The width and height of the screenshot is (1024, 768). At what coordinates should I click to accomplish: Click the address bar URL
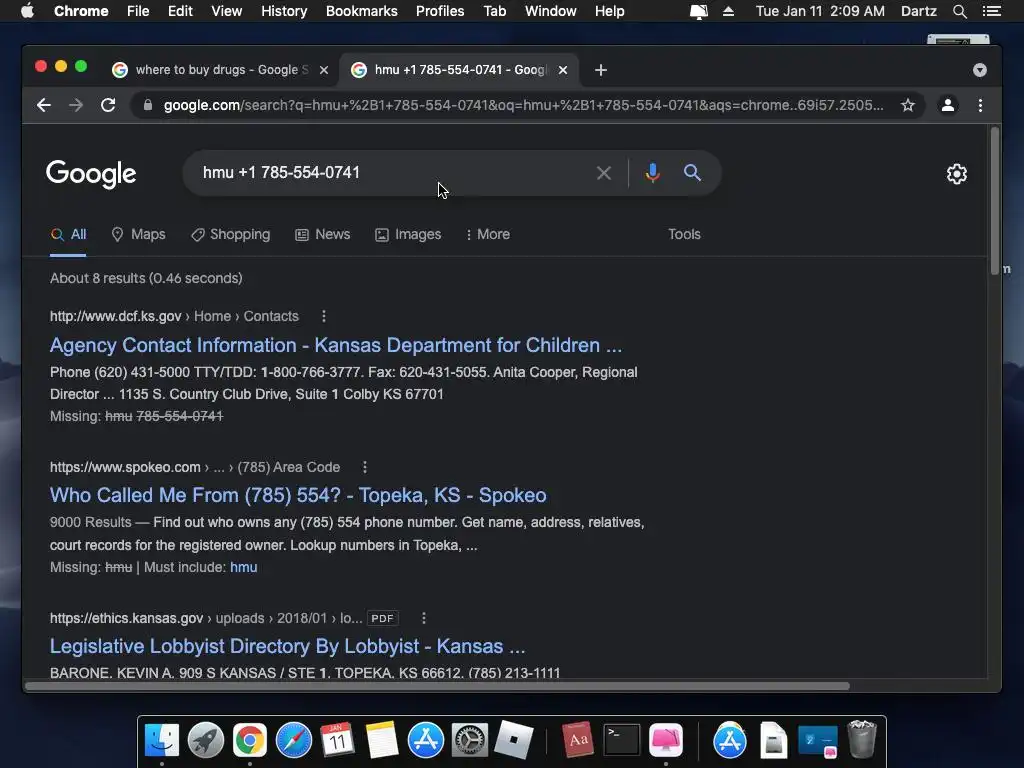[x=523, y=105]
